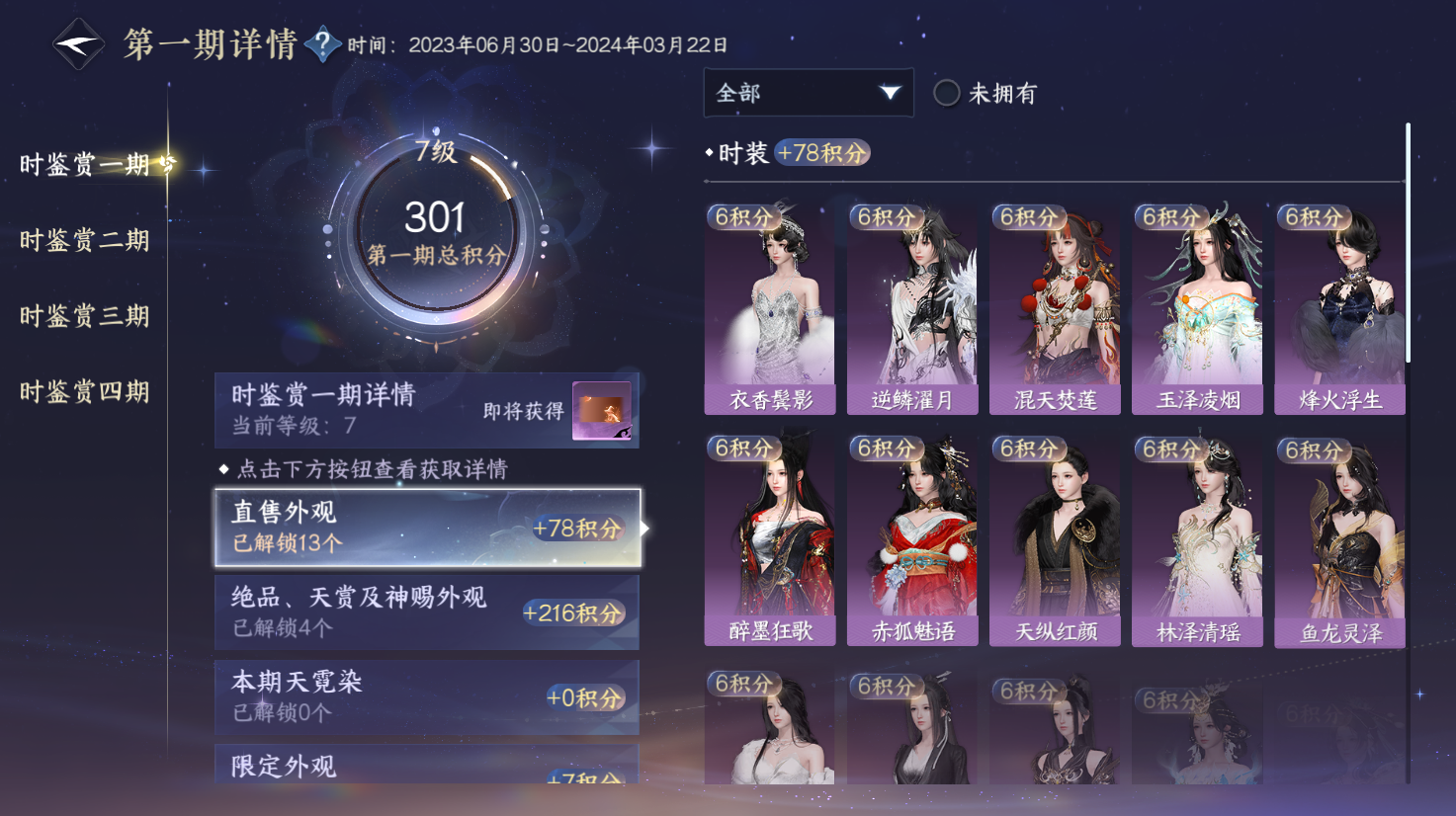Viewport: 1456px width, 816px height.
Task: Select the 本期天霓染 category
Action: click(x=427, y=697)
